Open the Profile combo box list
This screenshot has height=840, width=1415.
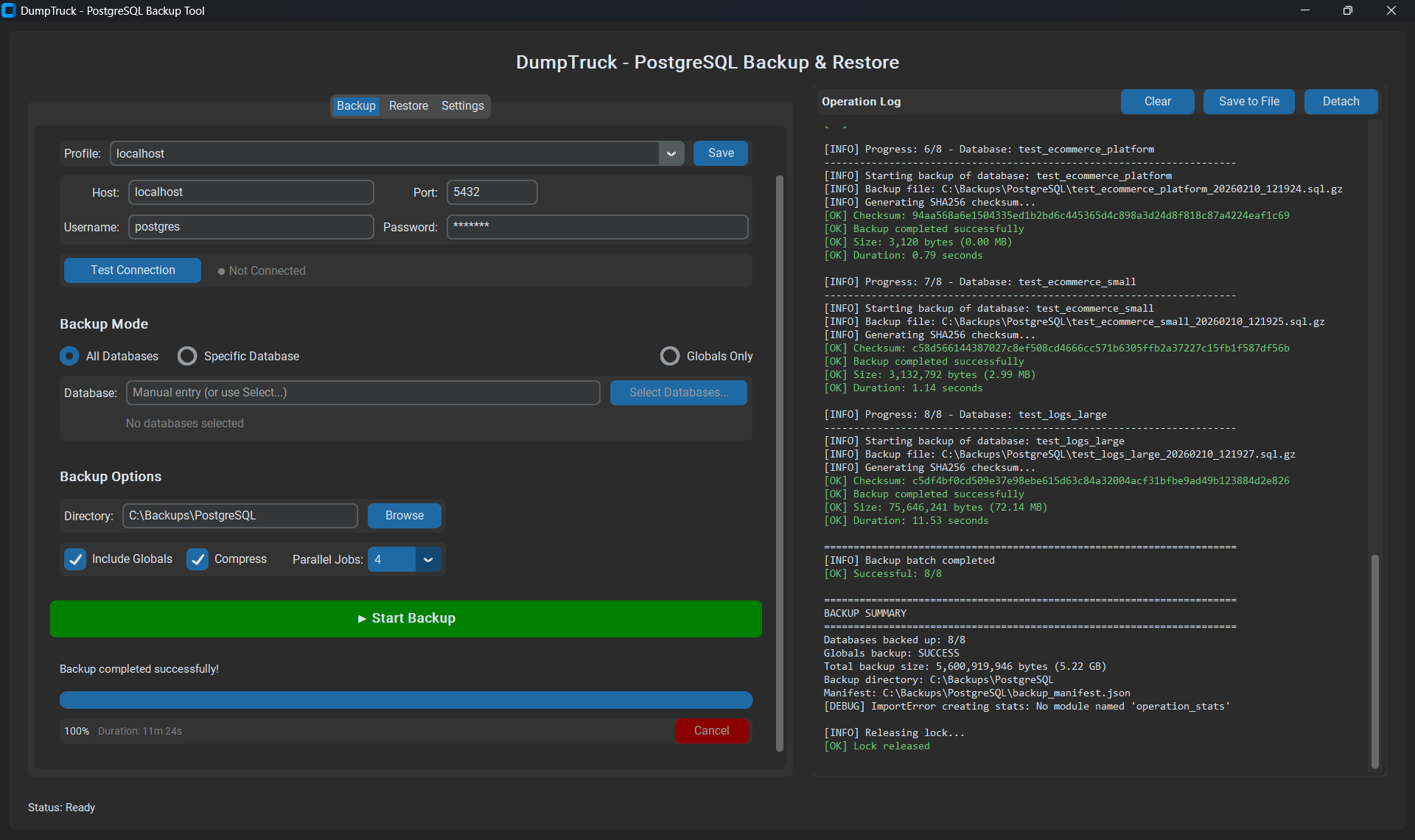391,153
